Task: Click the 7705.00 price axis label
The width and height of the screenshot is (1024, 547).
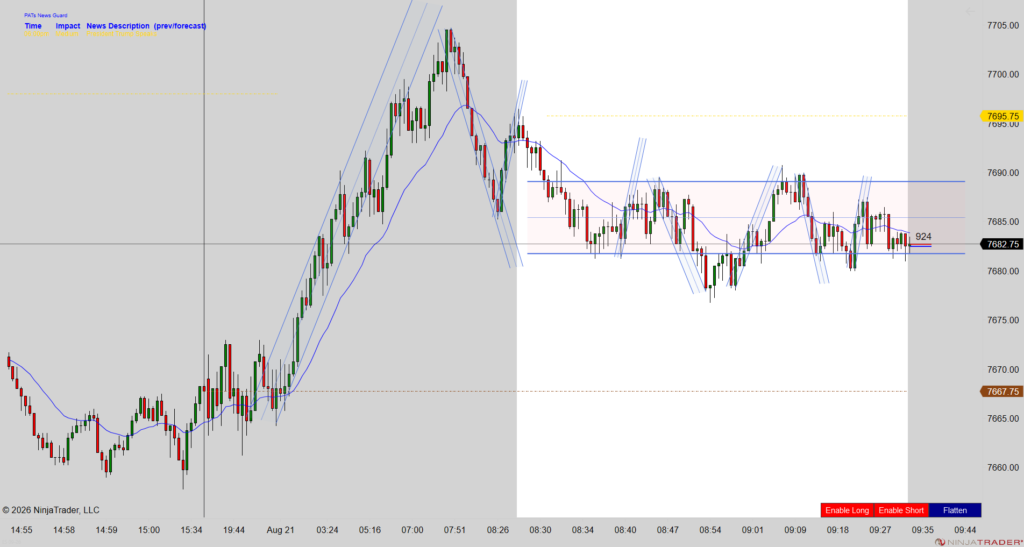Action: pyautogui.click(x=1004, y=25)
